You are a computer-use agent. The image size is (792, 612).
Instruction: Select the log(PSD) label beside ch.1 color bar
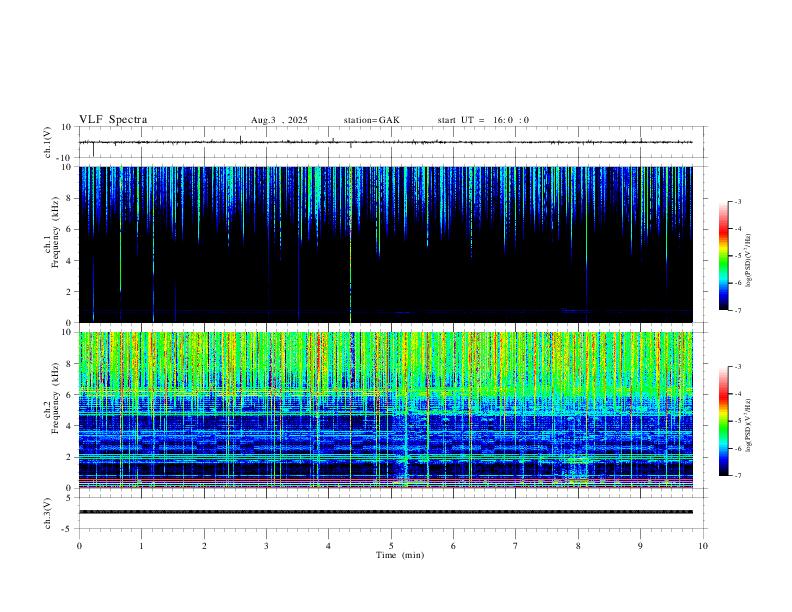(x=749, y=260)
